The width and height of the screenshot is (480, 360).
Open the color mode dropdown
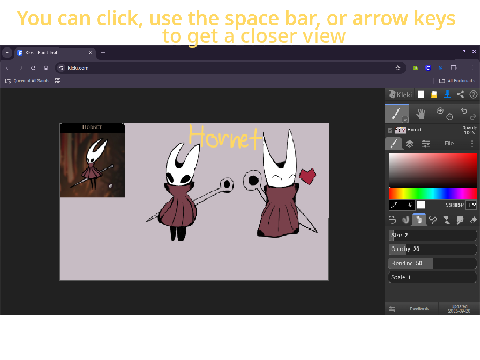472,205
